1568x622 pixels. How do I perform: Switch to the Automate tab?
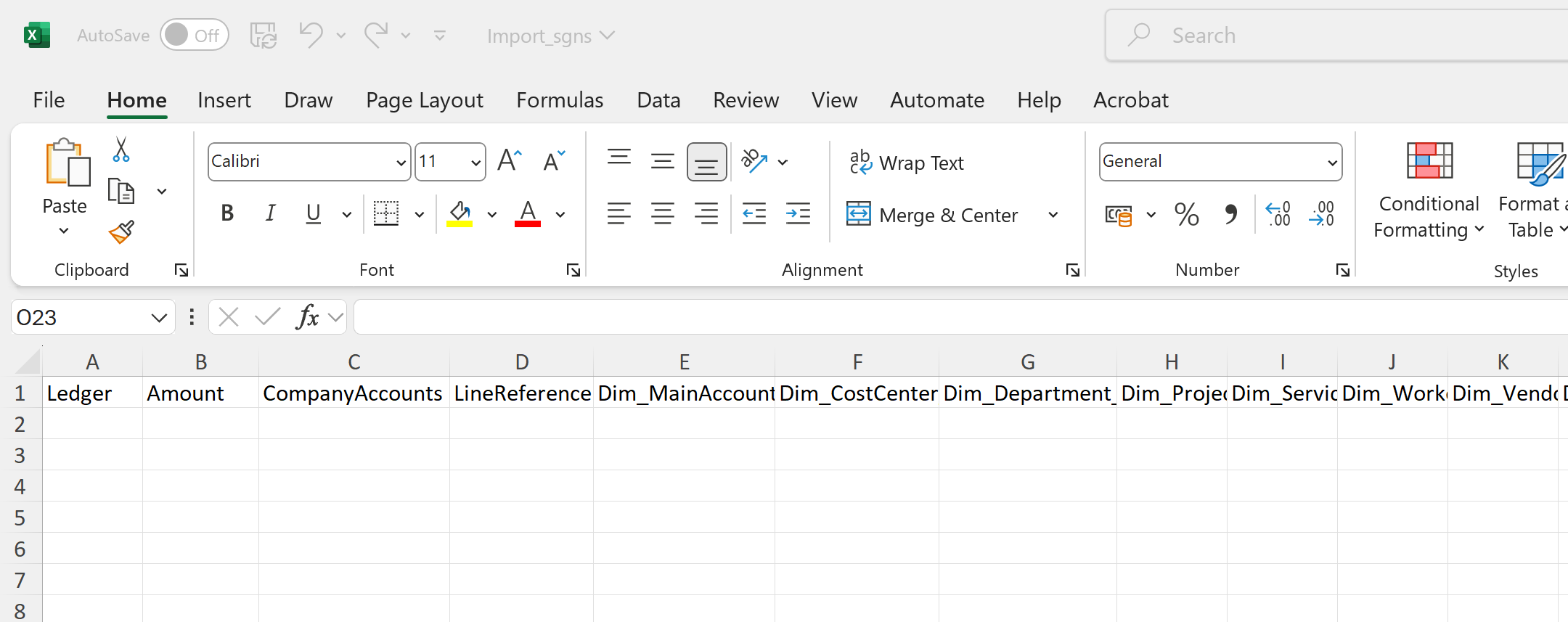click(937, 100)
